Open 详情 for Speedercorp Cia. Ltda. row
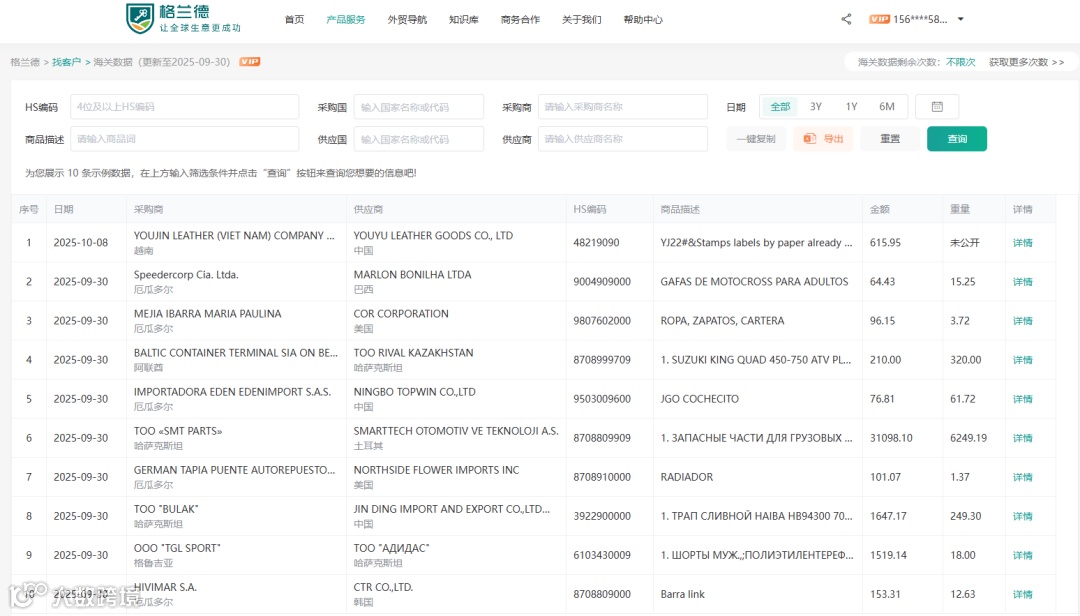Screen dimensions: 1080x616 click(x=1022, y=282)
